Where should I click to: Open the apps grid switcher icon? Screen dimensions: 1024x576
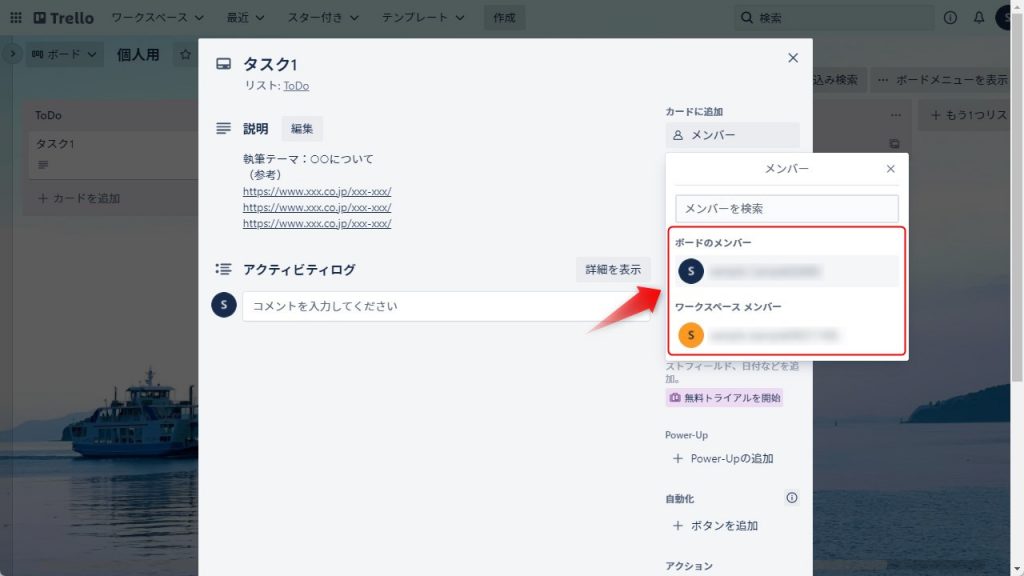tap(16, 18)
